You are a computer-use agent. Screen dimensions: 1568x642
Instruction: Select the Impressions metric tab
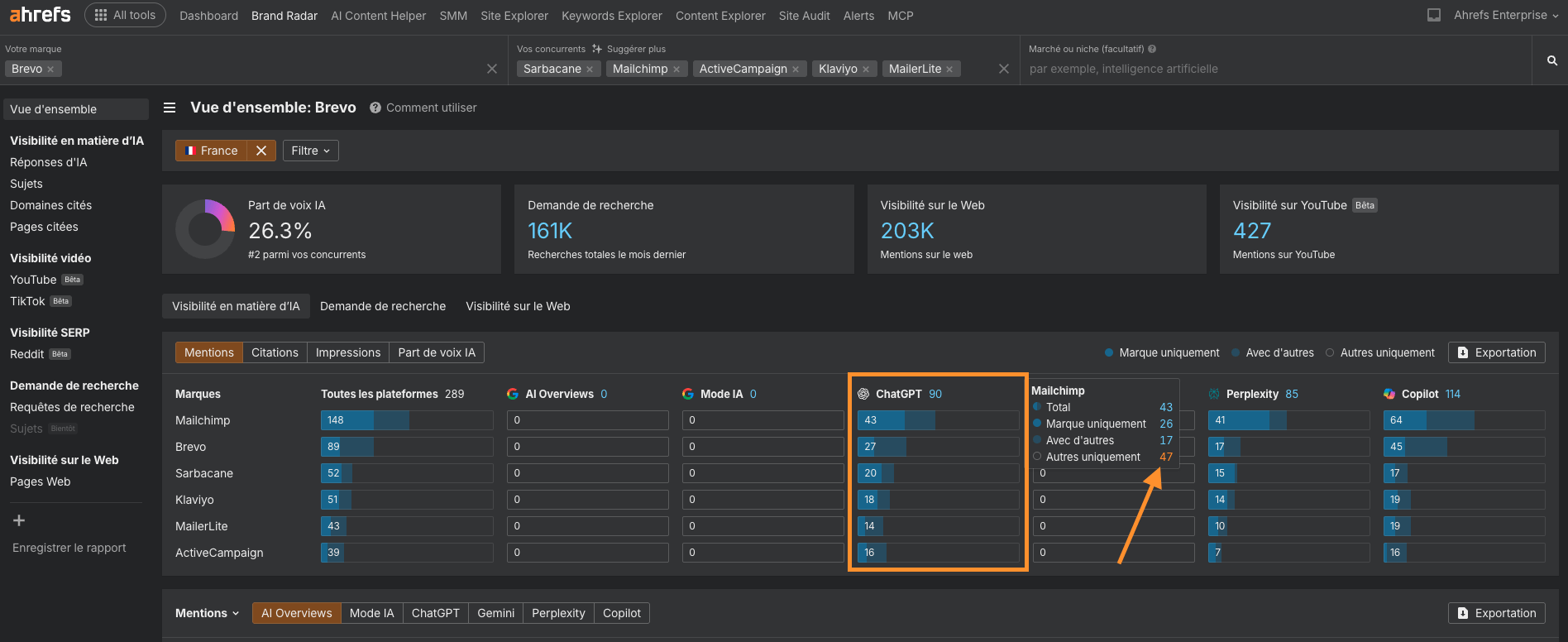(348, 352)
